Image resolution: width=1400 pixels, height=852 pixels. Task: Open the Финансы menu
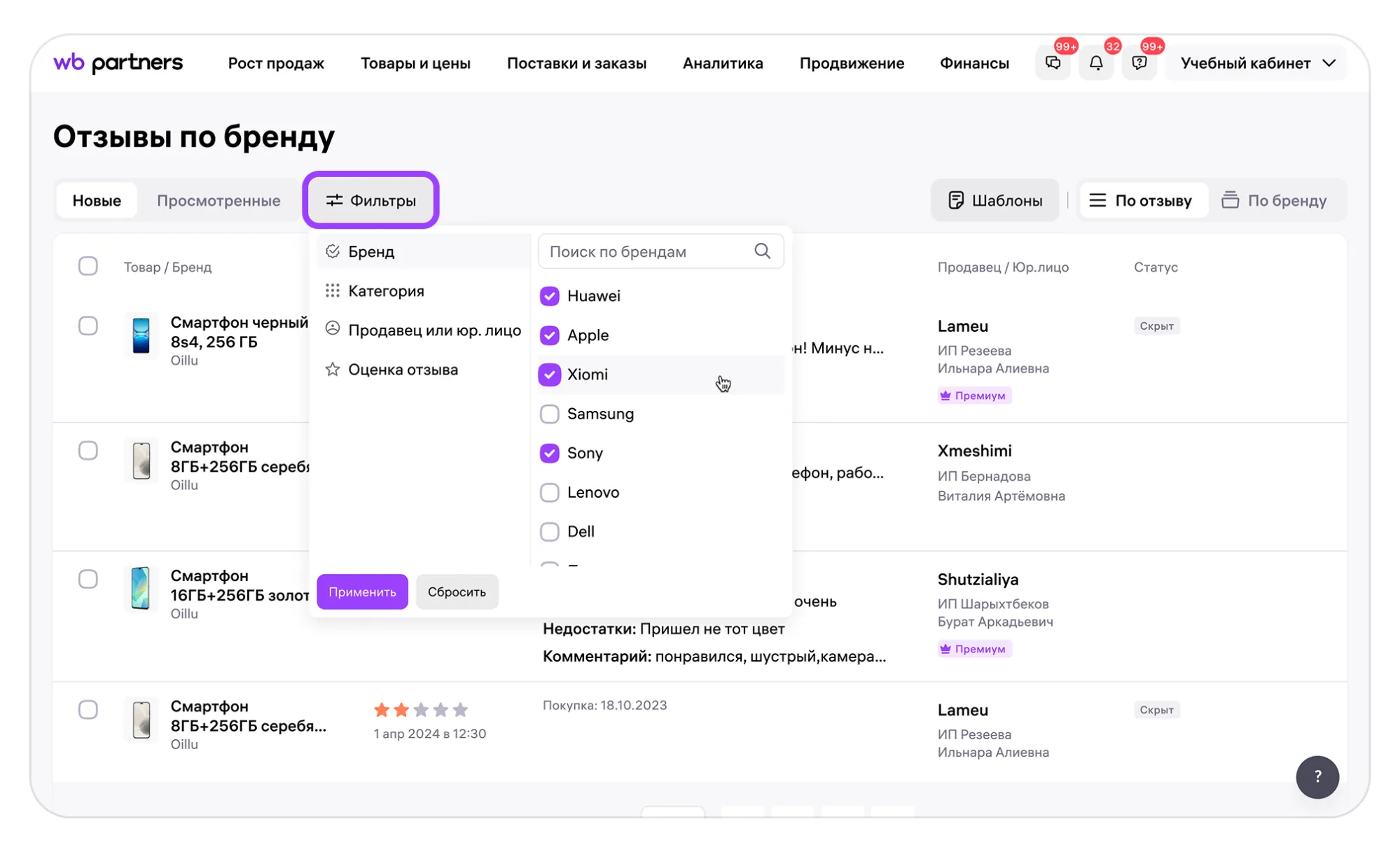click(974, 63)
